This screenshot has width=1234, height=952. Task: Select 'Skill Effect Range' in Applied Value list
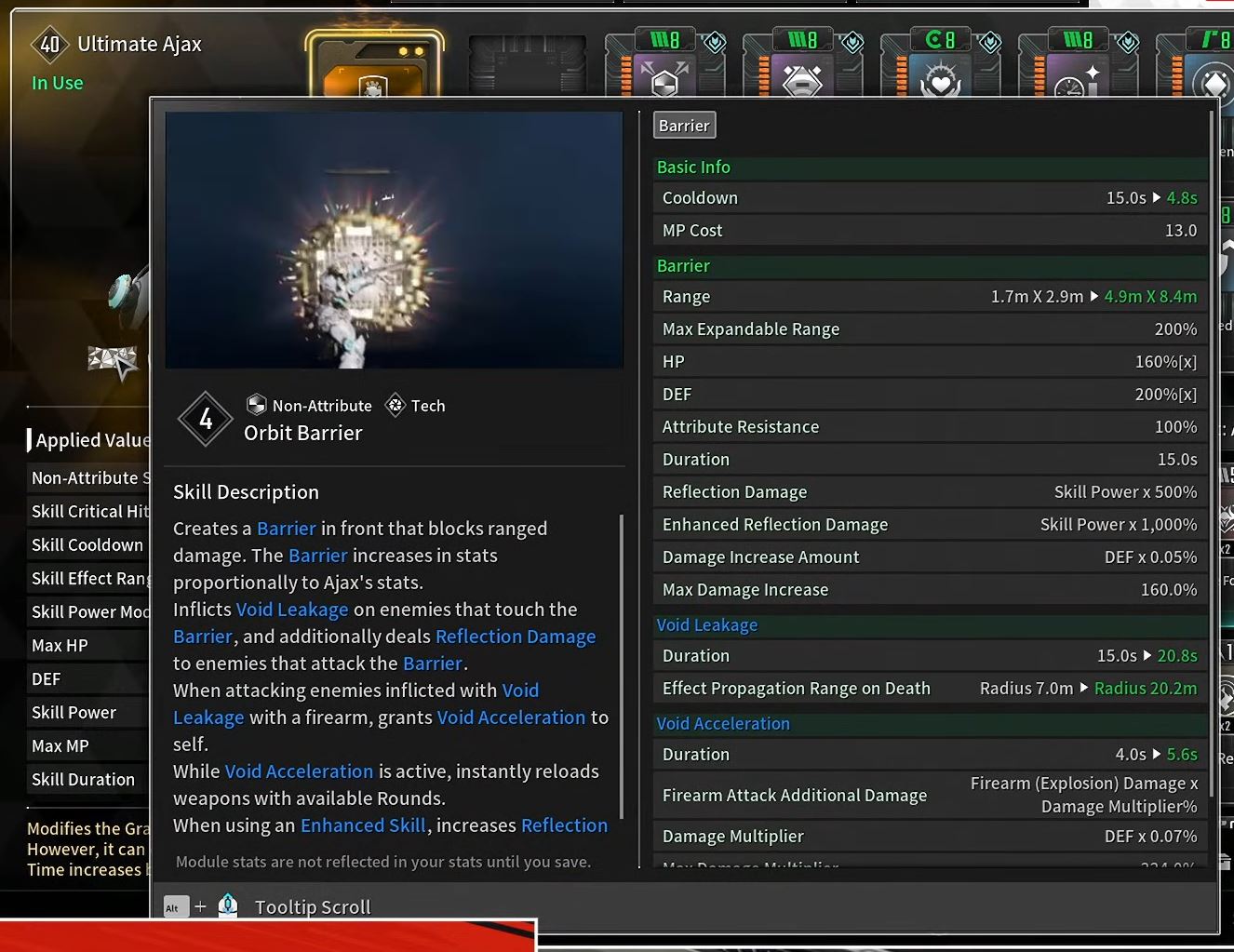tap(87, 579)
